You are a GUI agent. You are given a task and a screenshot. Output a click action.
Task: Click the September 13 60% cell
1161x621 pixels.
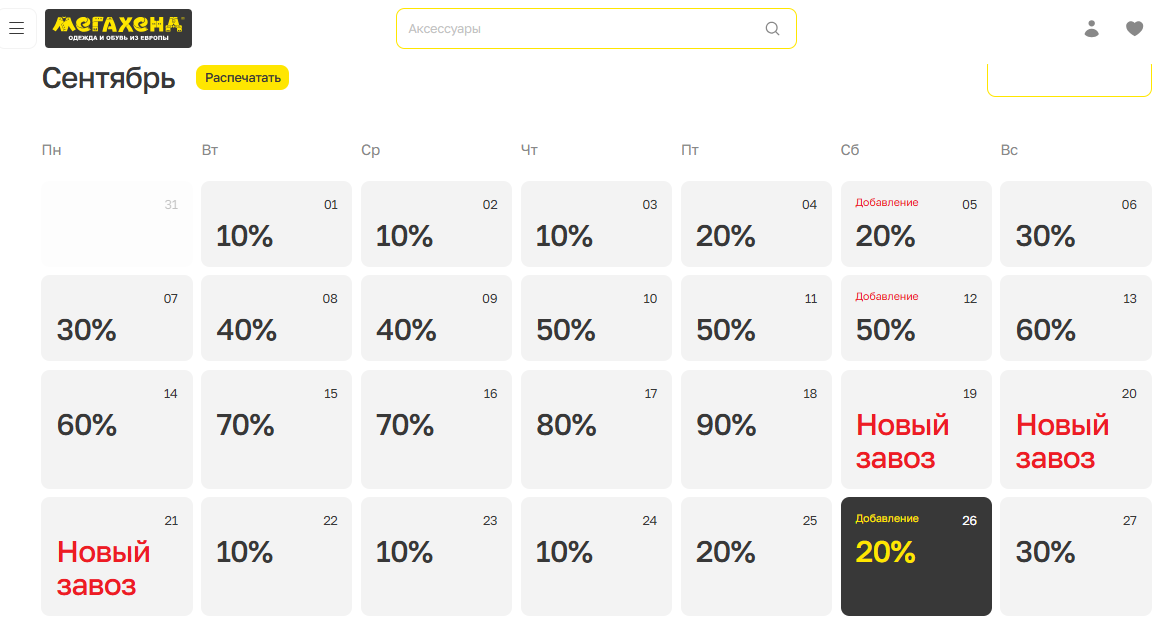pos(1076,318)
